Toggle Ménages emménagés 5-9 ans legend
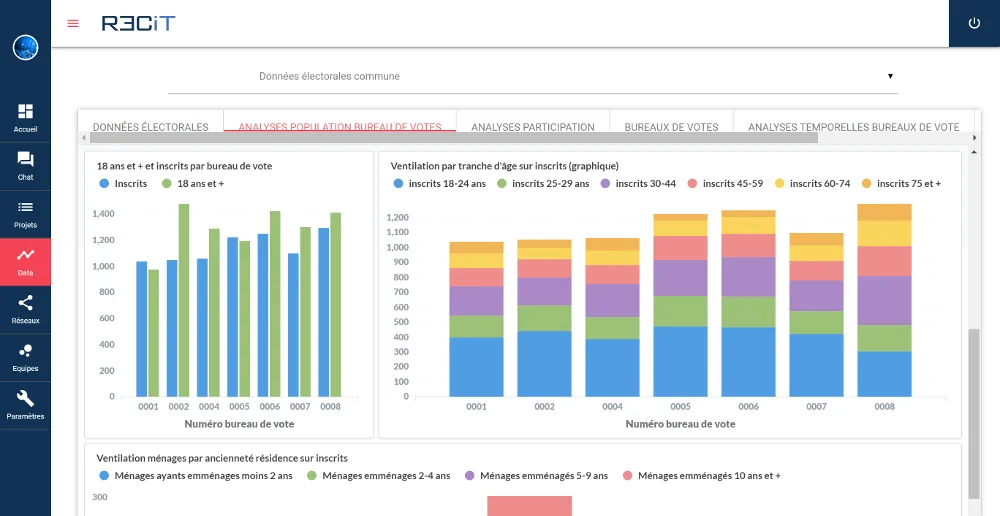 point(536,476)
